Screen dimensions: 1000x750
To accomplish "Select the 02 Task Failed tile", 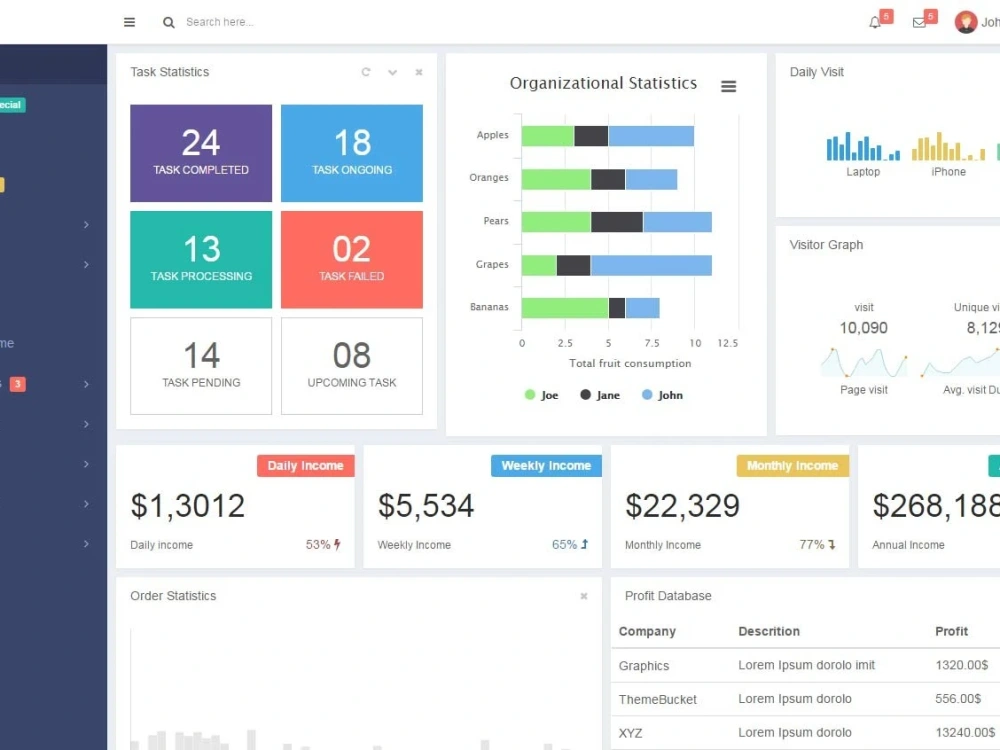I will pyautogui.click(x=351, y=260).
